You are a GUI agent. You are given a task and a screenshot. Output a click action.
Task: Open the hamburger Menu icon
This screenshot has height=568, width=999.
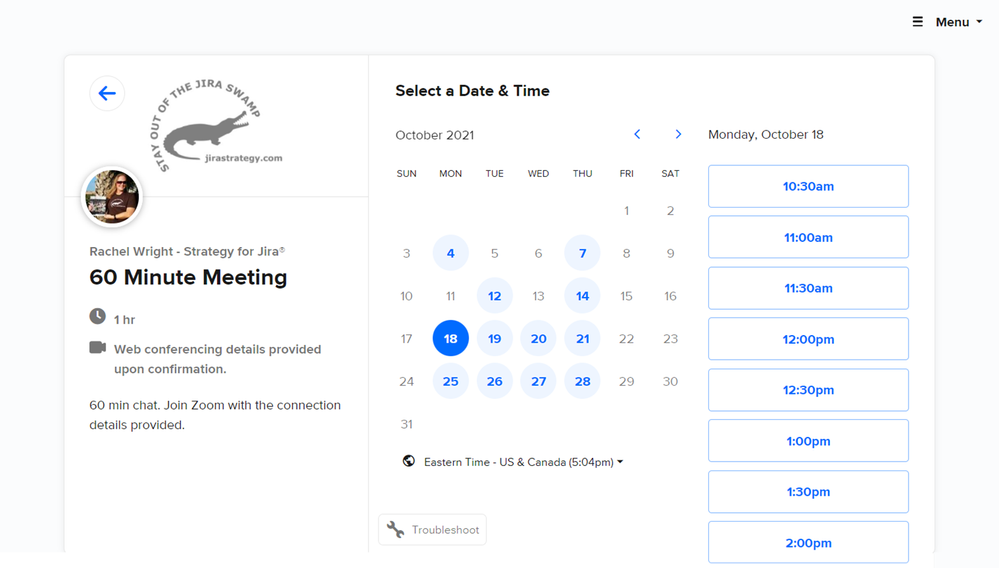pyautogui.click(x=917, y=22)
